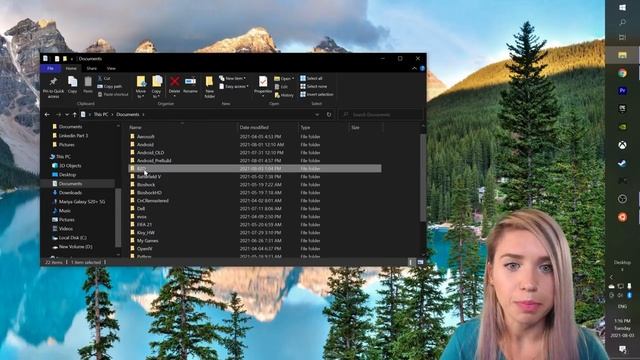The width and height of the screenshot is (640, 360).
Task: Open the Explorer help icon
Action: coord(422,68)
